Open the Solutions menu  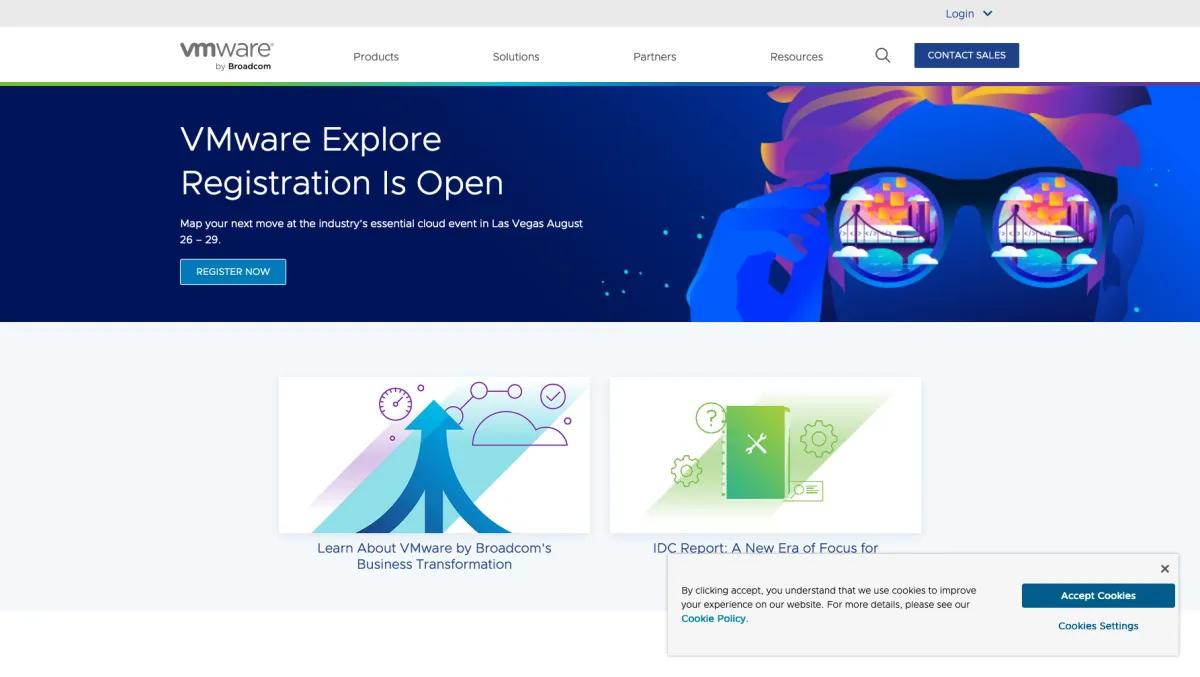coord(516,57)
